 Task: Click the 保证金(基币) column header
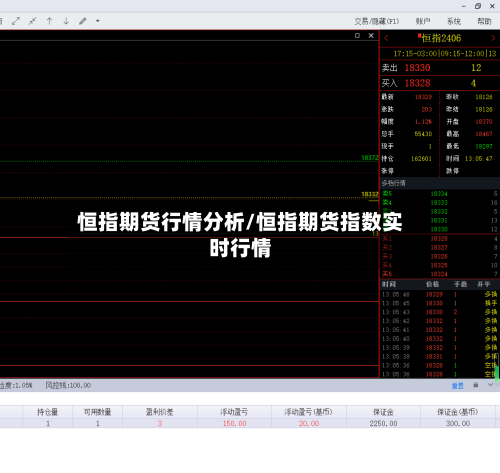(458, 412)
